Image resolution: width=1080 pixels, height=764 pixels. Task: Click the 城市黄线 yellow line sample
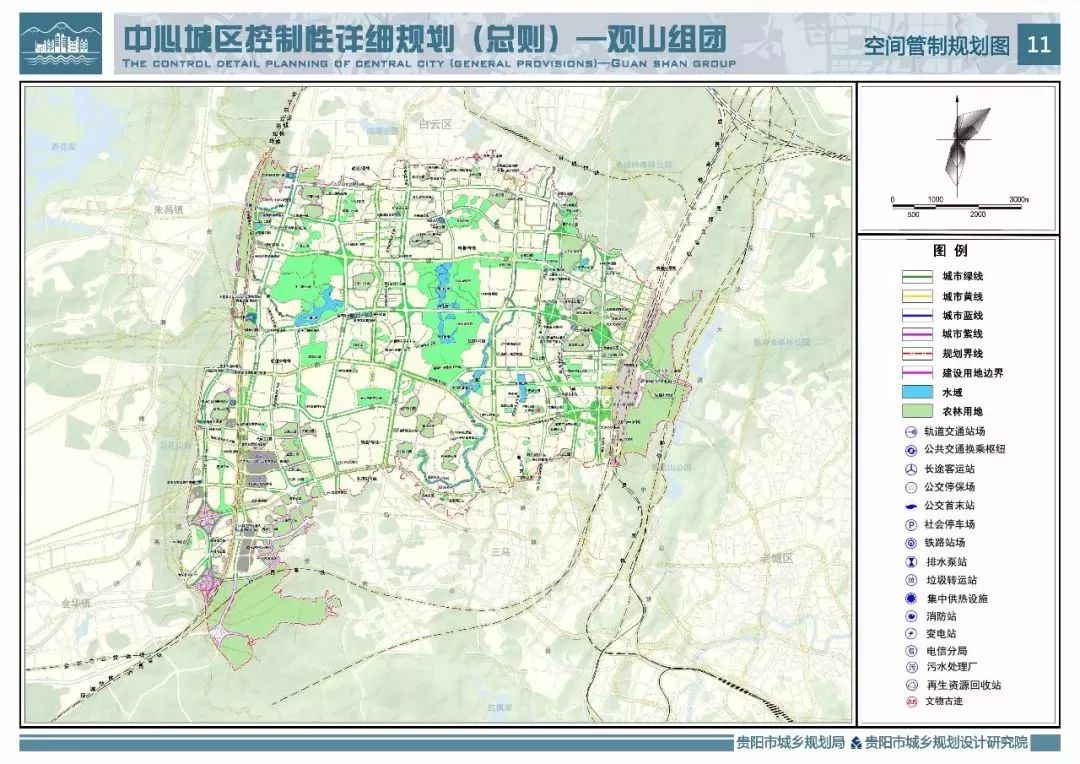pyautogui.click(x=917, y=297)
